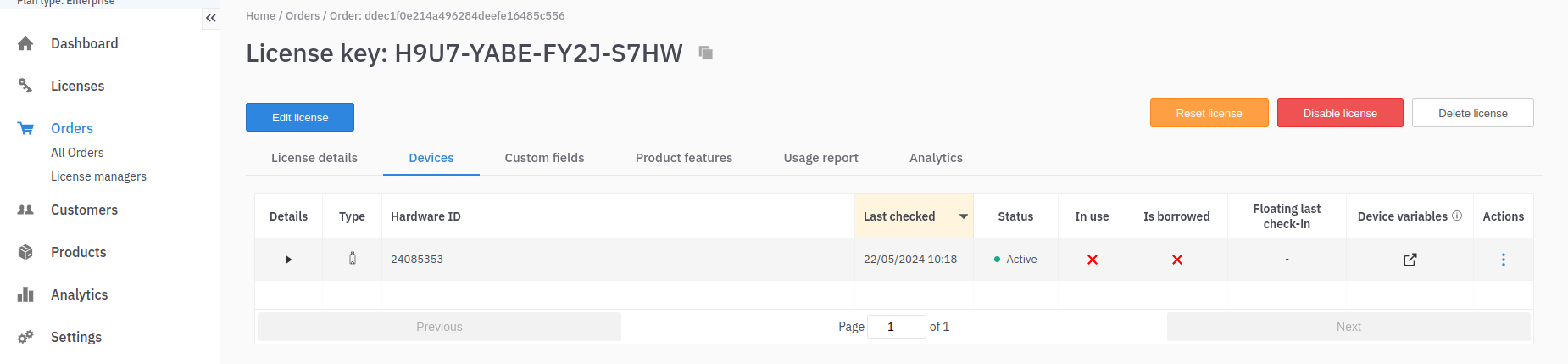Click the Device variables info icon

click(1457, 216)
